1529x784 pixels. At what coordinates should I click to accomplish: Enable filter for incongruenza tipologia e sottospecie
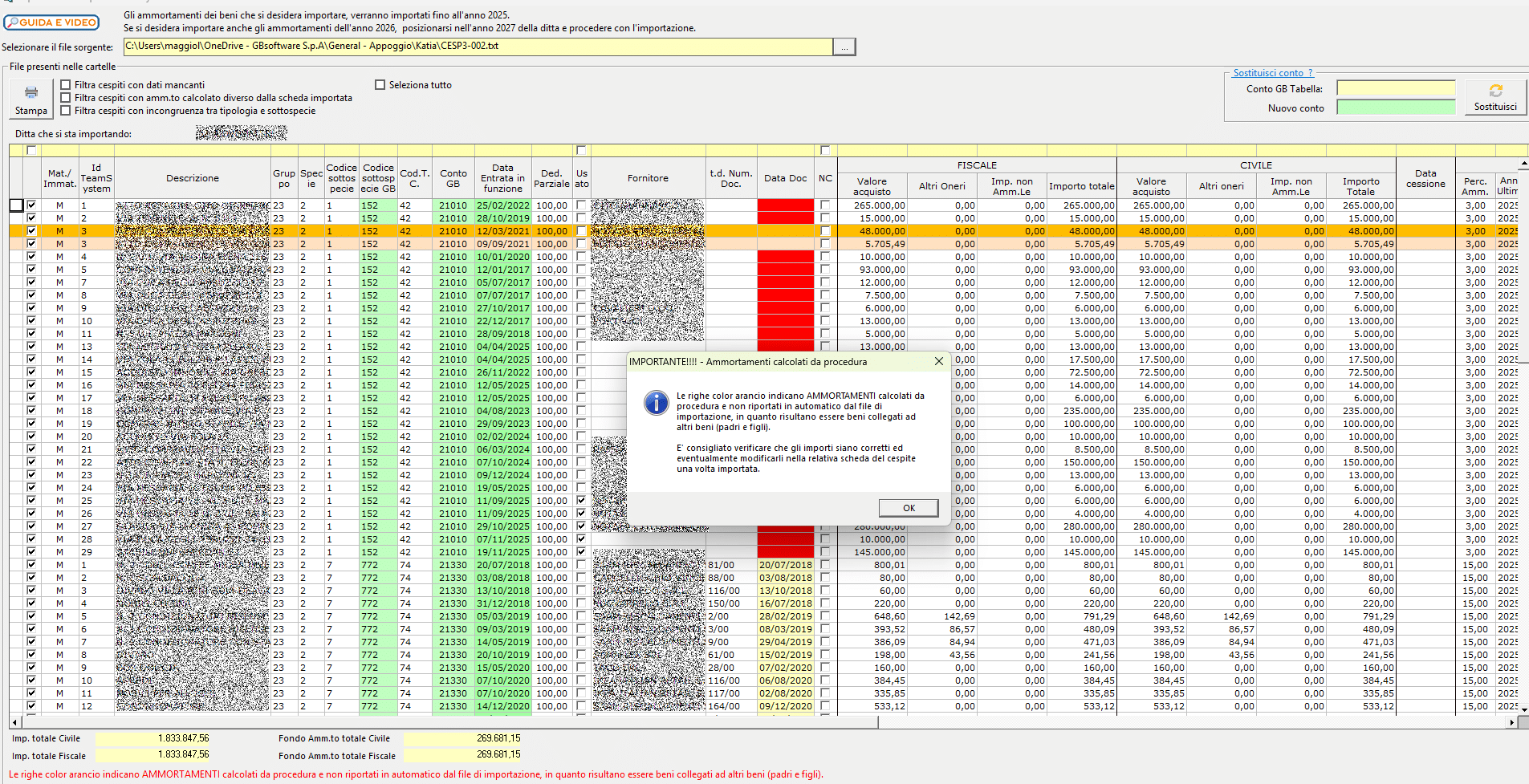click(66, 111)
